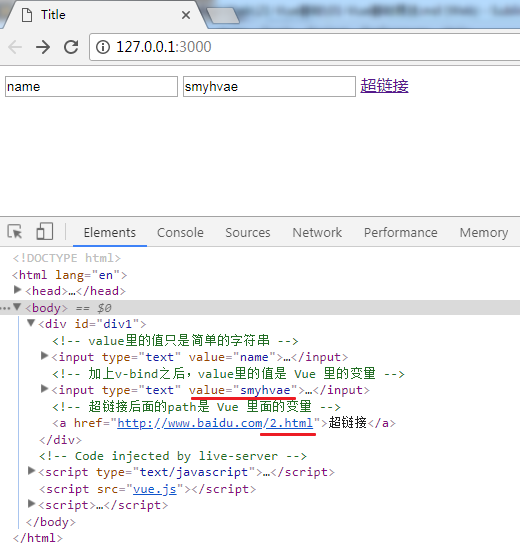The image size is (520, 555).
Task: Expand the head element node
Action: 17,290
